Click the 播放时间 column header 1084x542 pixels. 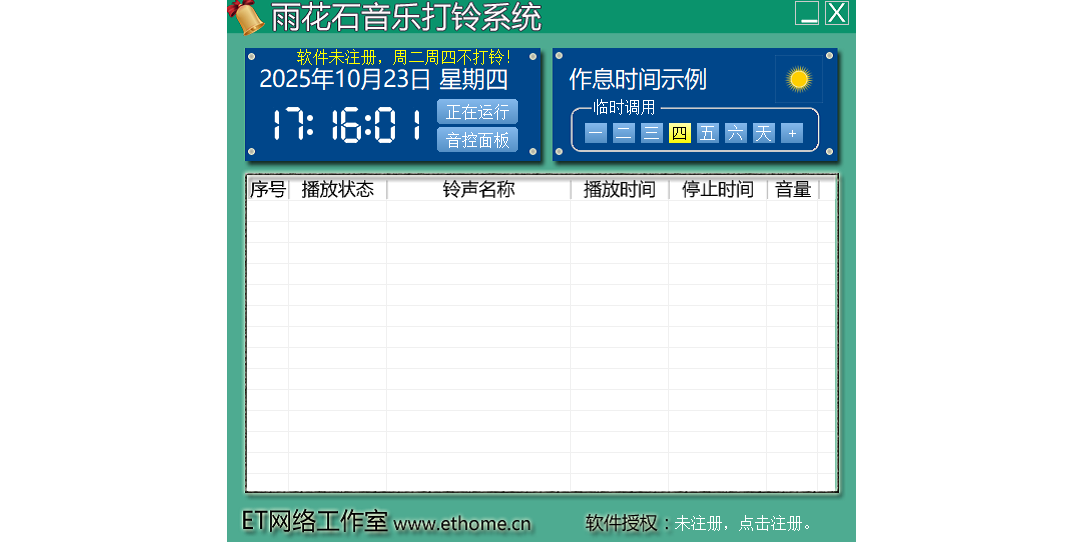click(619, 190)
